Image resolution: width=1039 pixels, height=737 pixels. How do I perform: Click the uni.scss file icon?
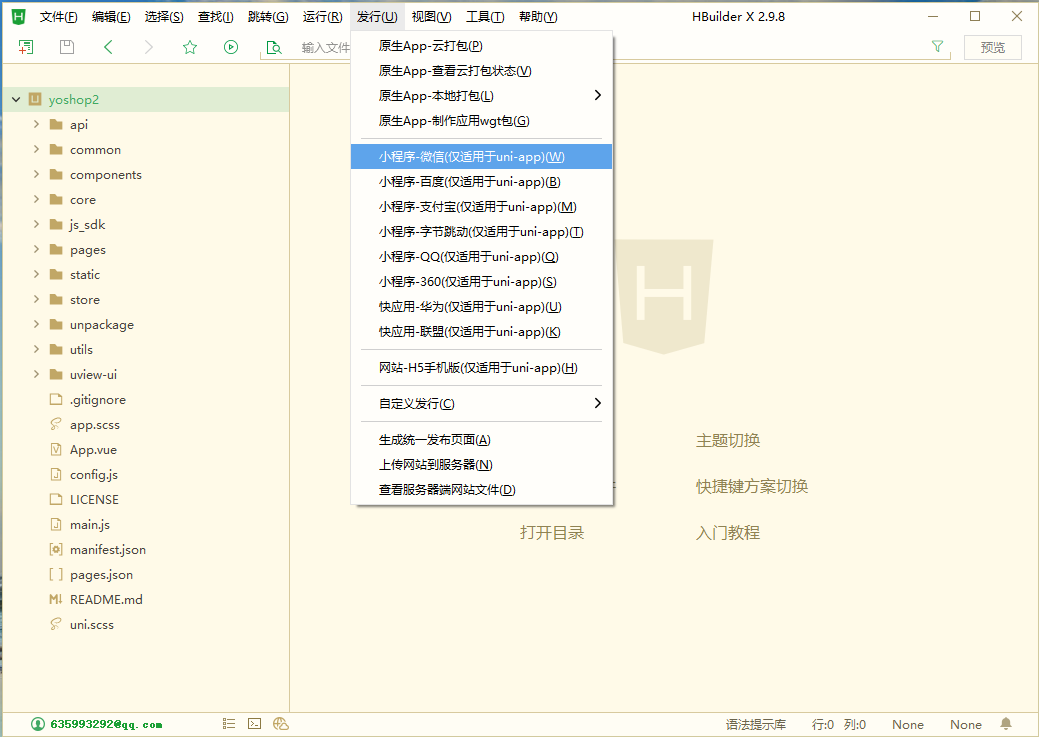tap(56, 624)
